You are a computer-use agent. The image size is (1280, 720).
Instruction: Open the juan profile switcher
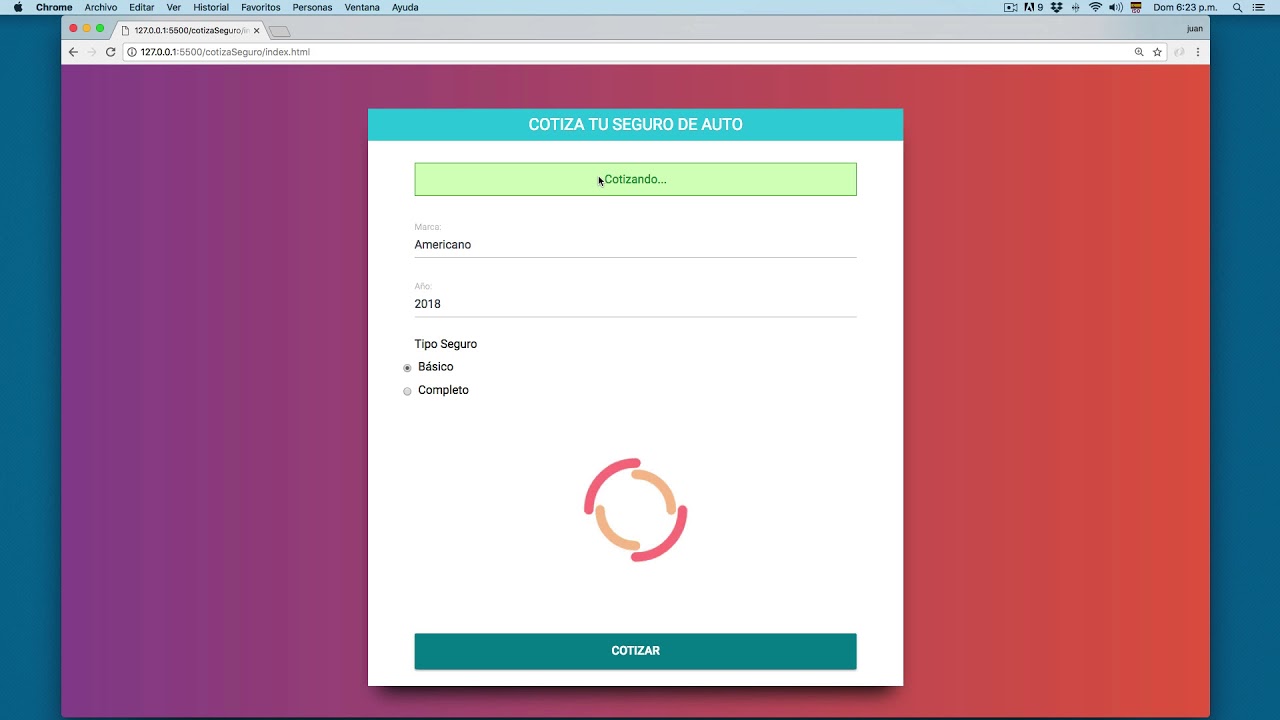[x=1194, y=29]
